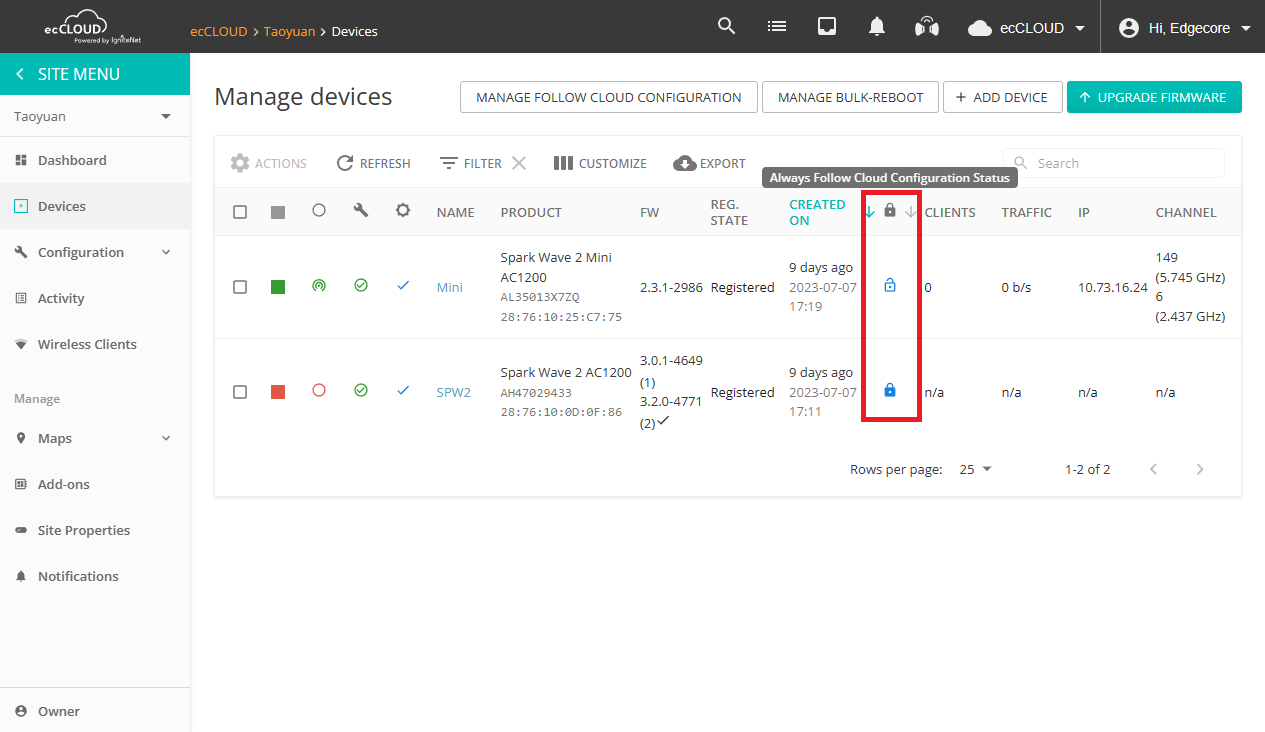Go to the previous page arrow
This screenshot has height=732, width=1265.
pos(1154,469)
